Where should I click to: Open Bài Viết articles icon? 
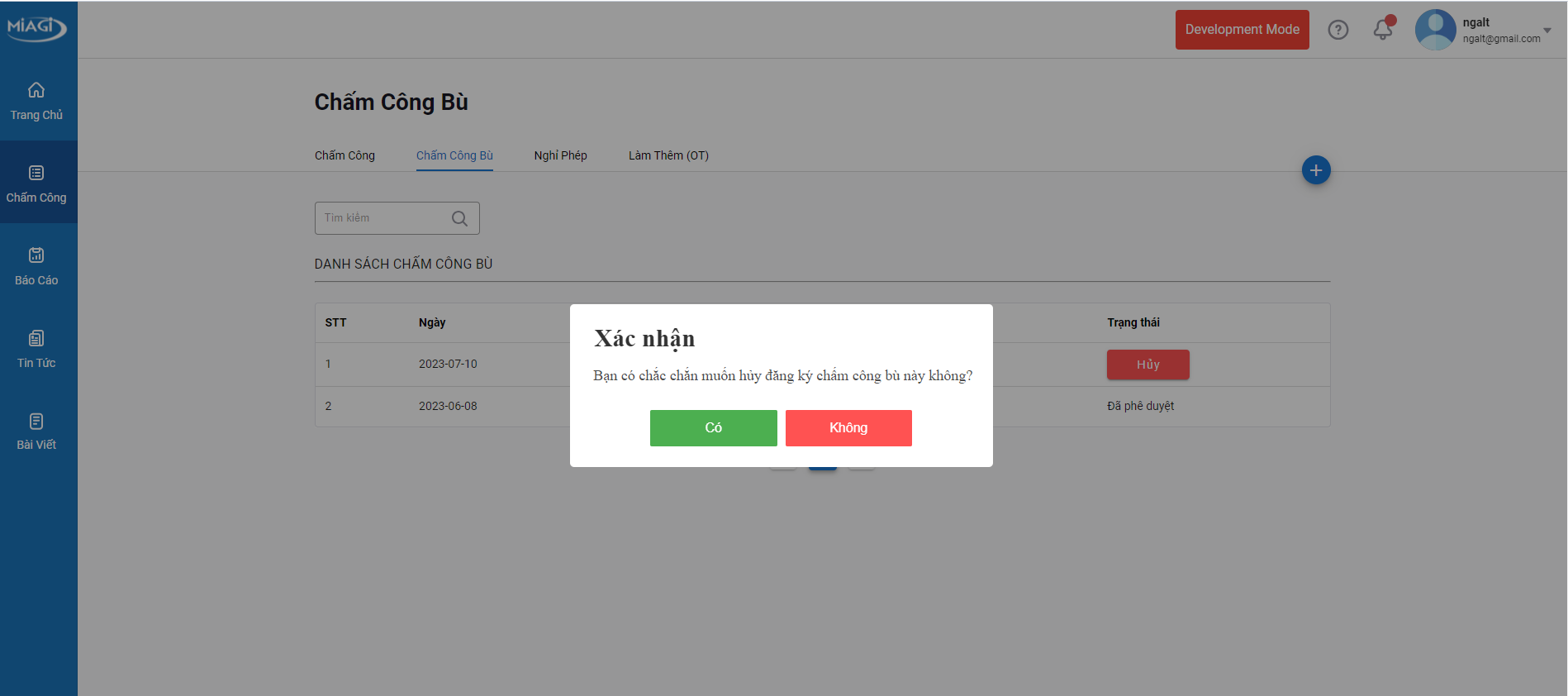coord(36,422)
